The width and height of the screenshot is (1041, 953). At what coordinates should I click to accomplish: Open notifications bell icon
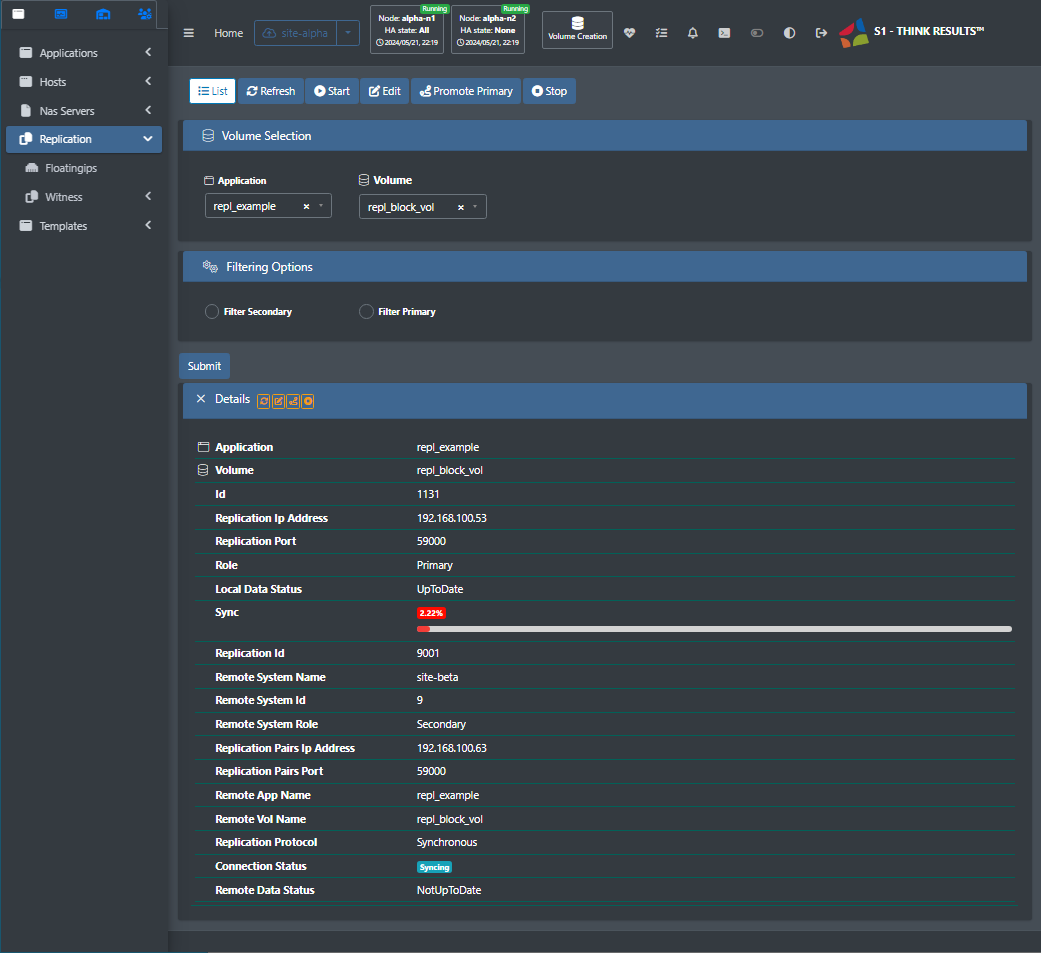[692, 33]
